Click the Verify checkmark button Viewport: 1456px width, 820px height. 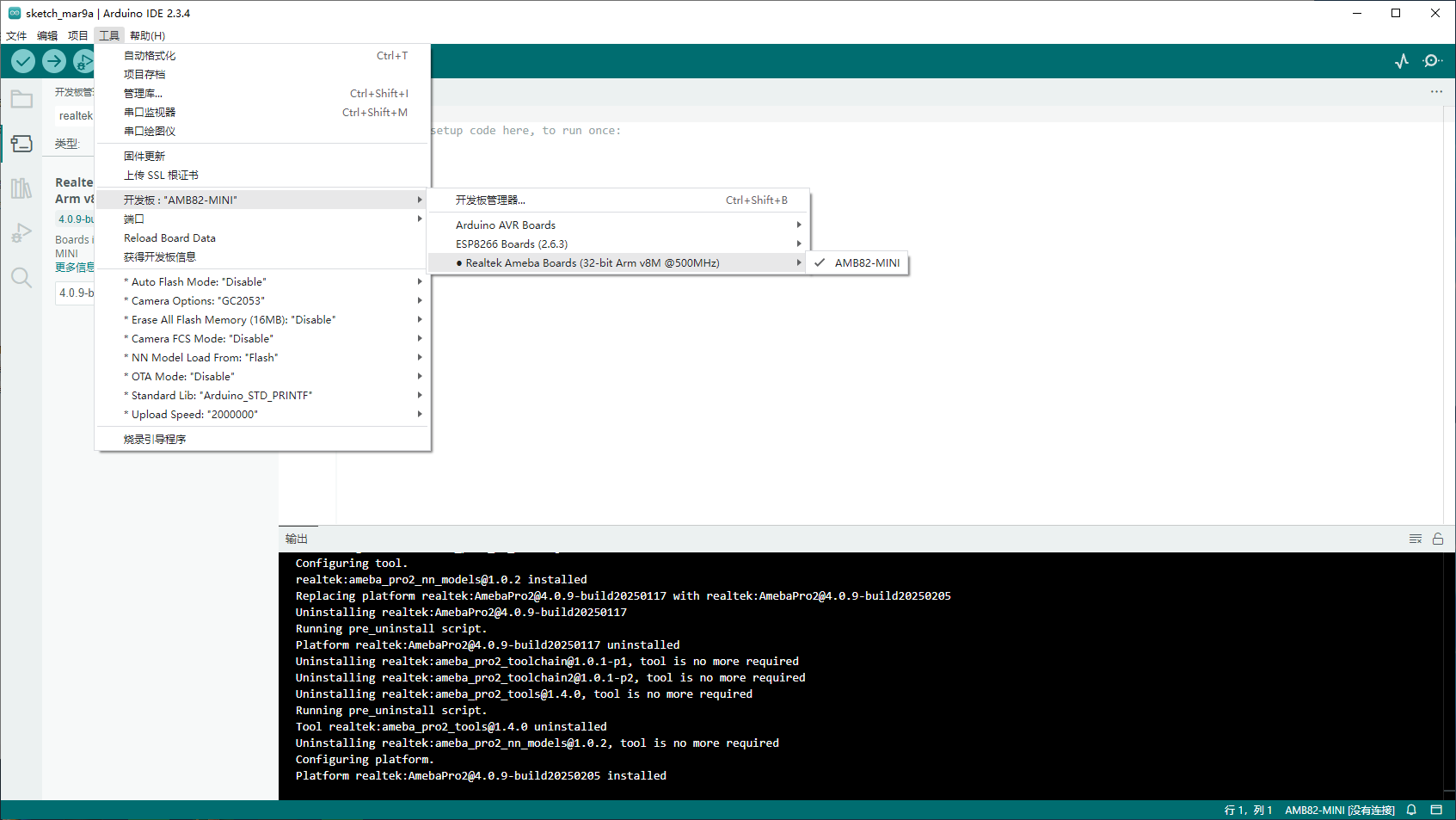(23, 61)
